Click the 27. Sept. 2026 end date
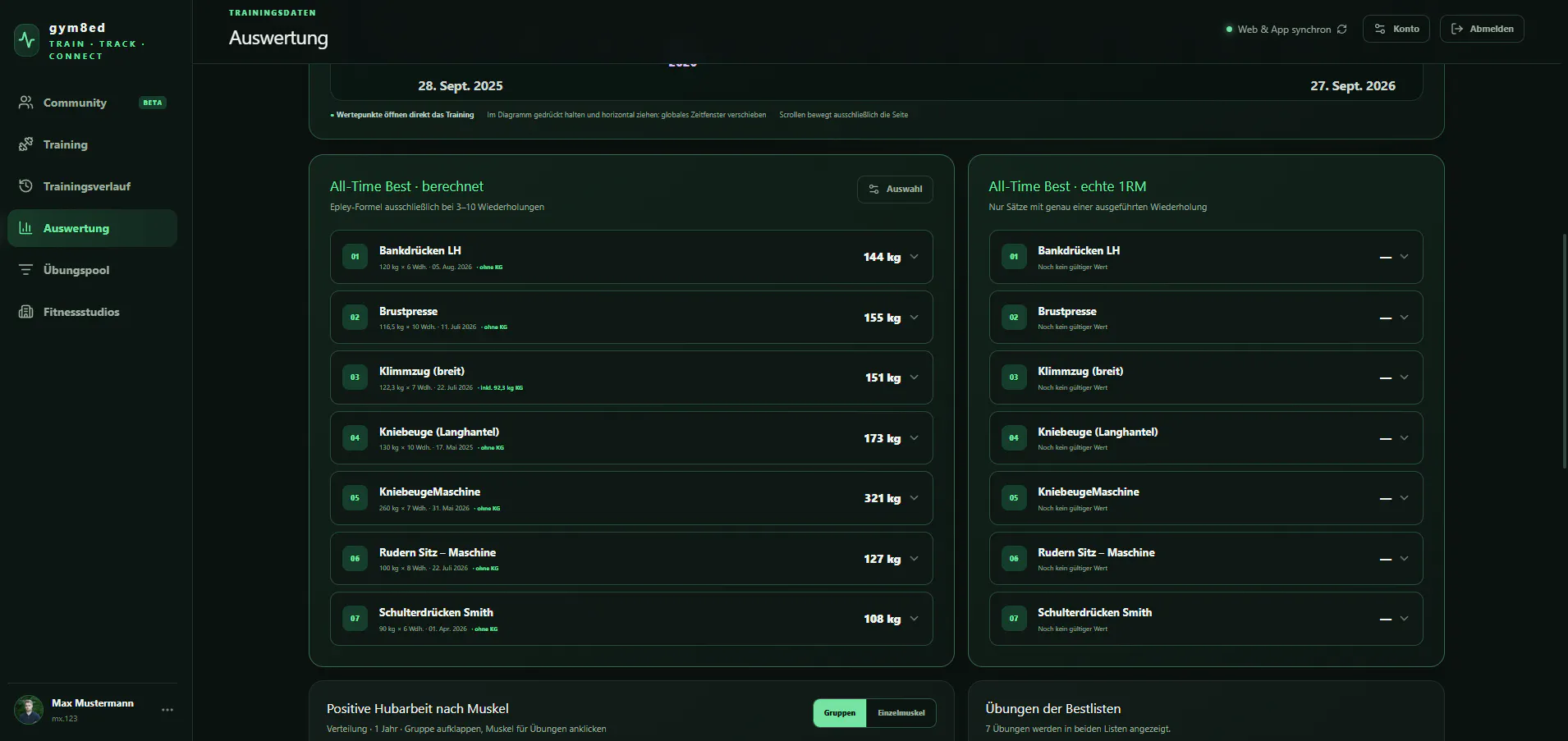 click(x=1353, y=86)
